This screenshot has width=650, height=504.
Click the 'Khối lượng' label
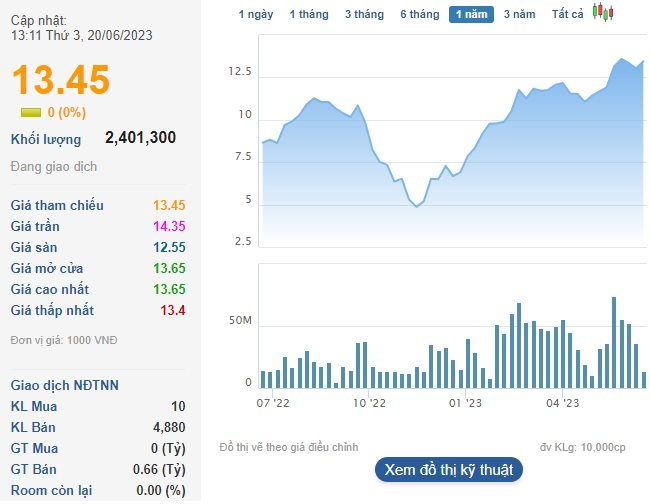click(46, 140)
